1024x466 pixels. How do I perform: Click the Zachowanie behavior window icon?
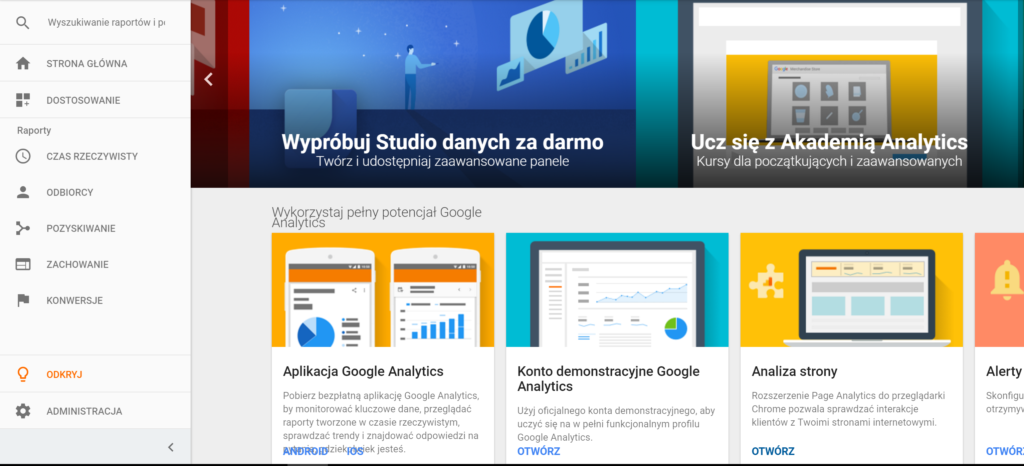click(23, 264)
